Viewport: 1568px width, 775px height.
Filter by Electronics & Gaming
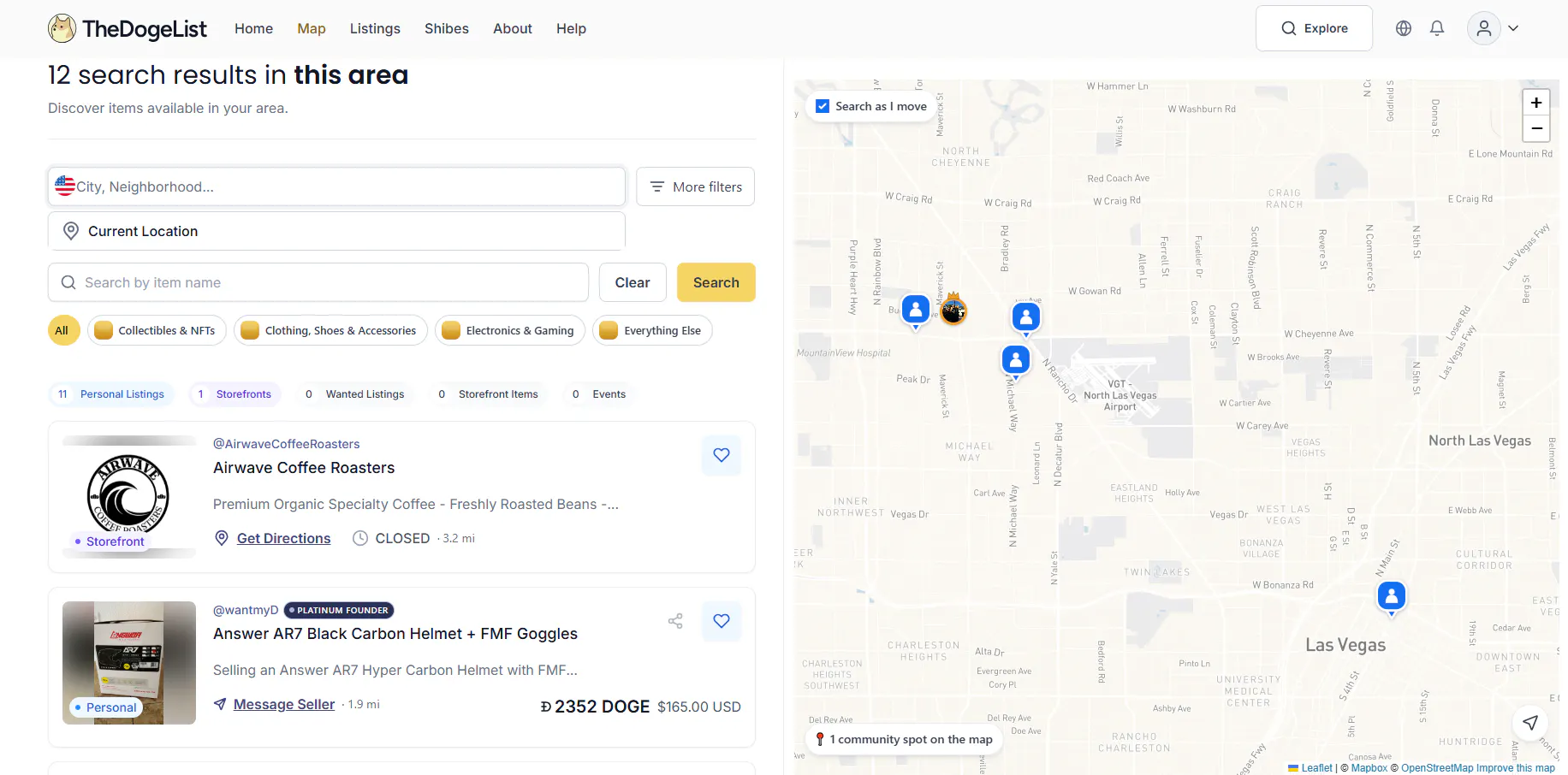point(510,330)
